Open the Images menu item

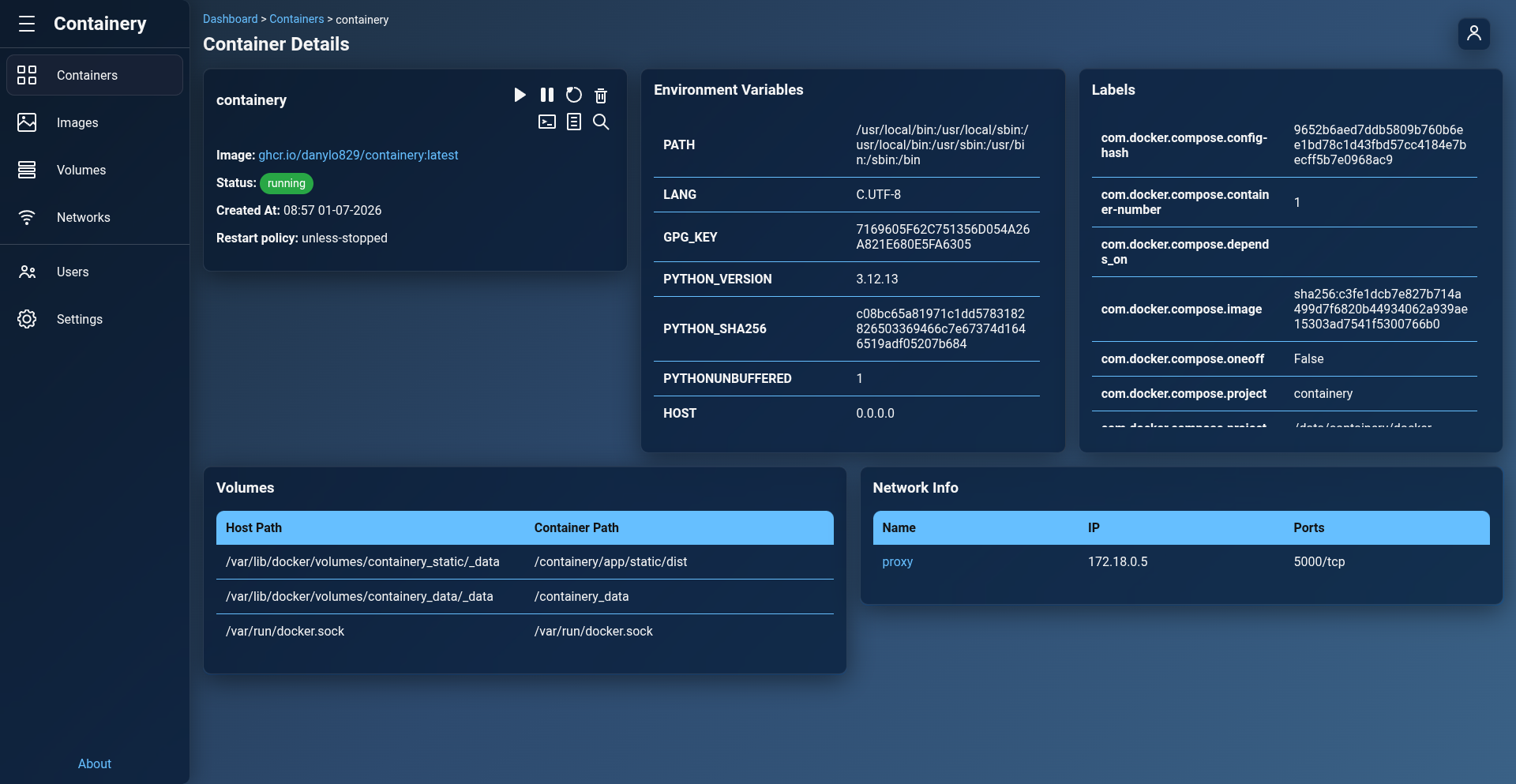tap(95, 122)
